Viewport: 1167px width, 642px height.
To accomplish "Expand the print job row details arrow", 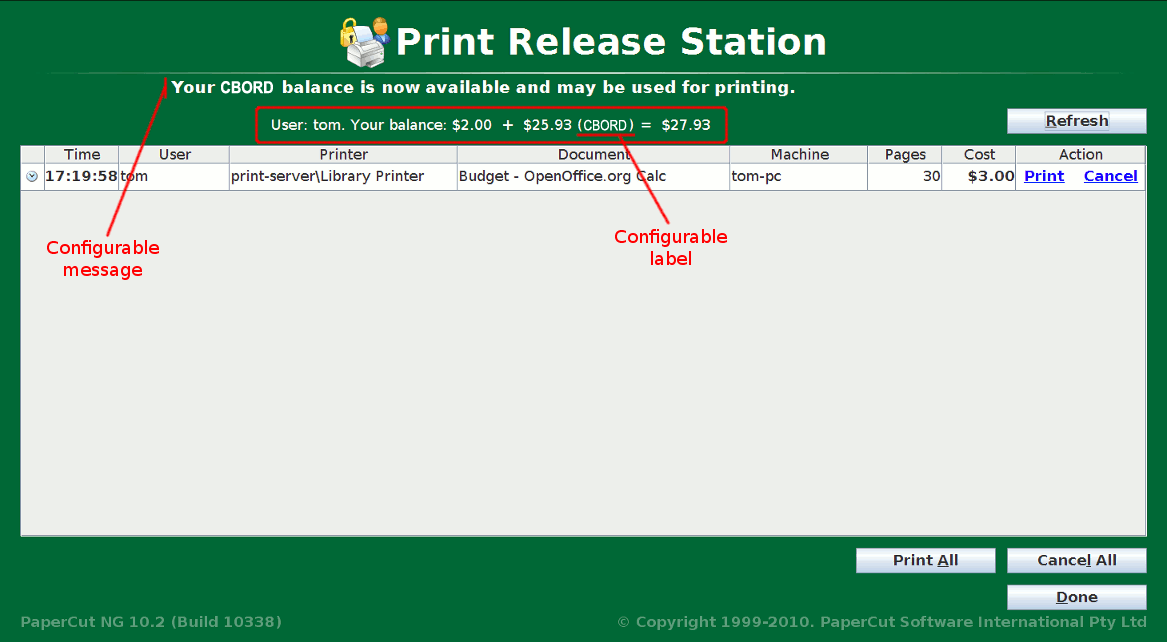I will pos(32,177).
